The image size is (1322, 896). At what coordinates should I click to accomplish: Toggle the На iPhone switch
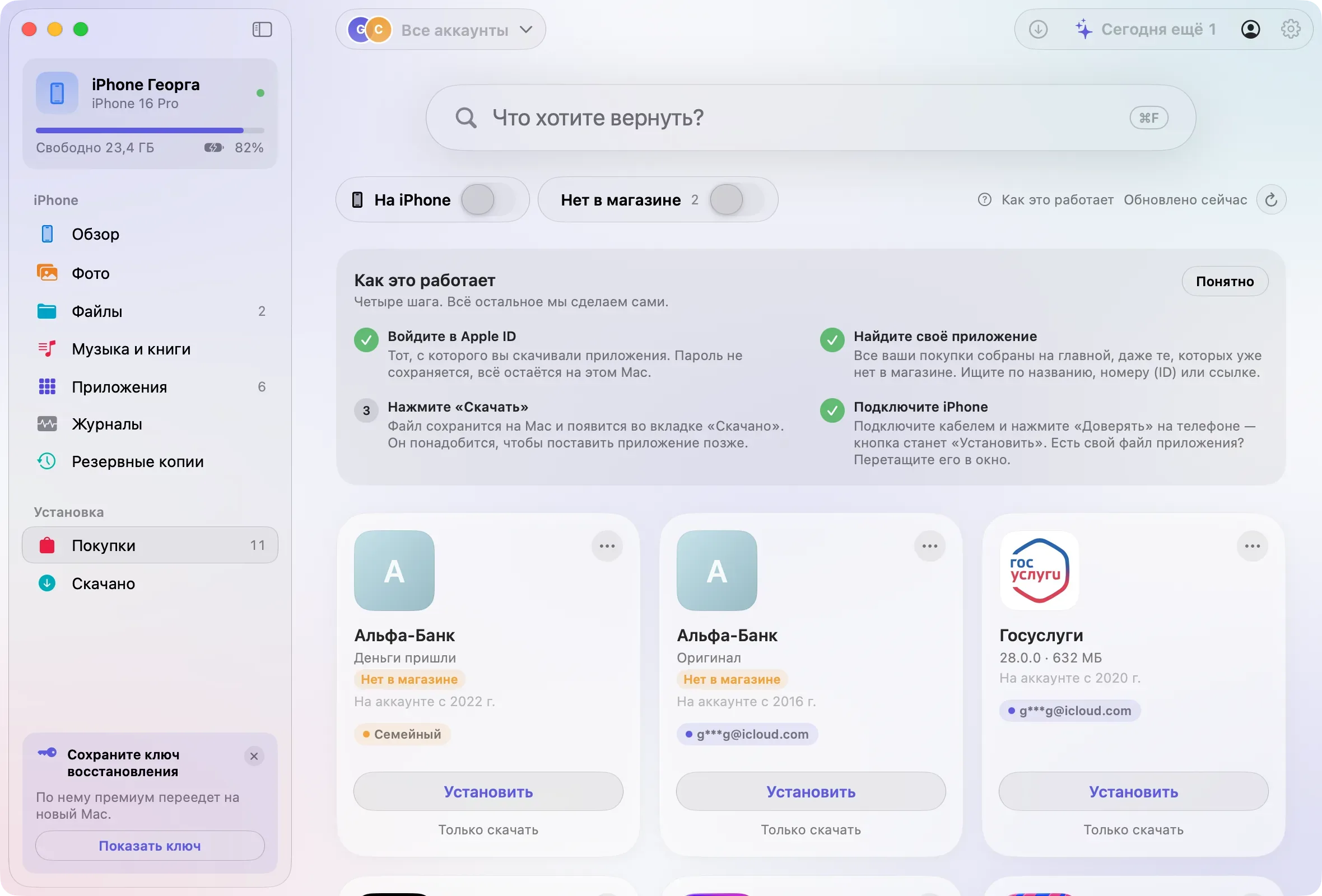pos(487,199)
